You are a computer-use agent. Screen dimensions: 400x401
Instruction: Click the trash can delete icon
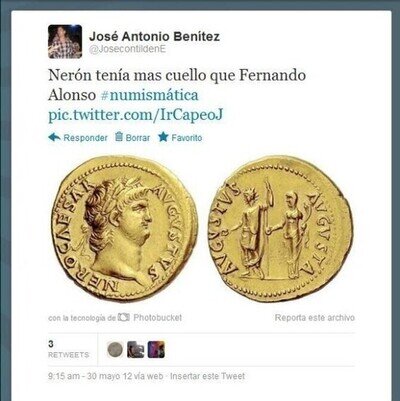click(119, 137)
